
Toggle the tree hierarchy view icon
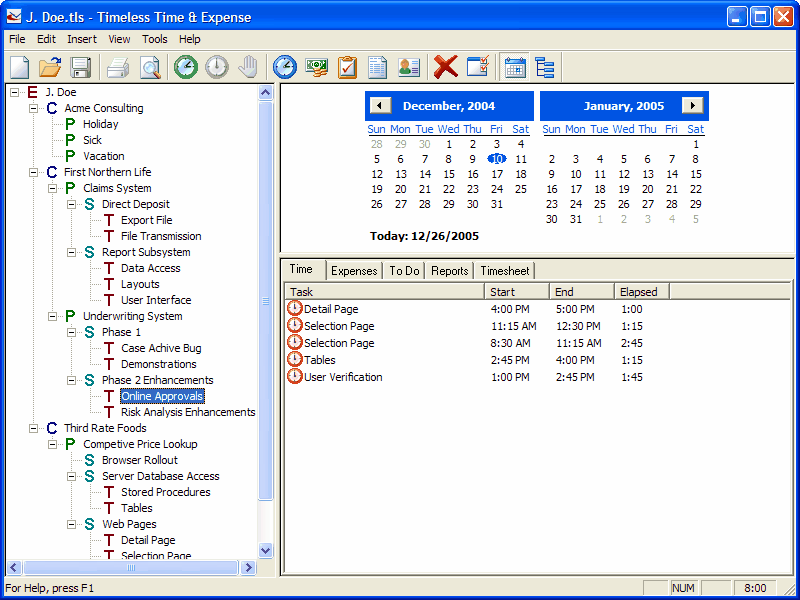[x=545, y=67]
